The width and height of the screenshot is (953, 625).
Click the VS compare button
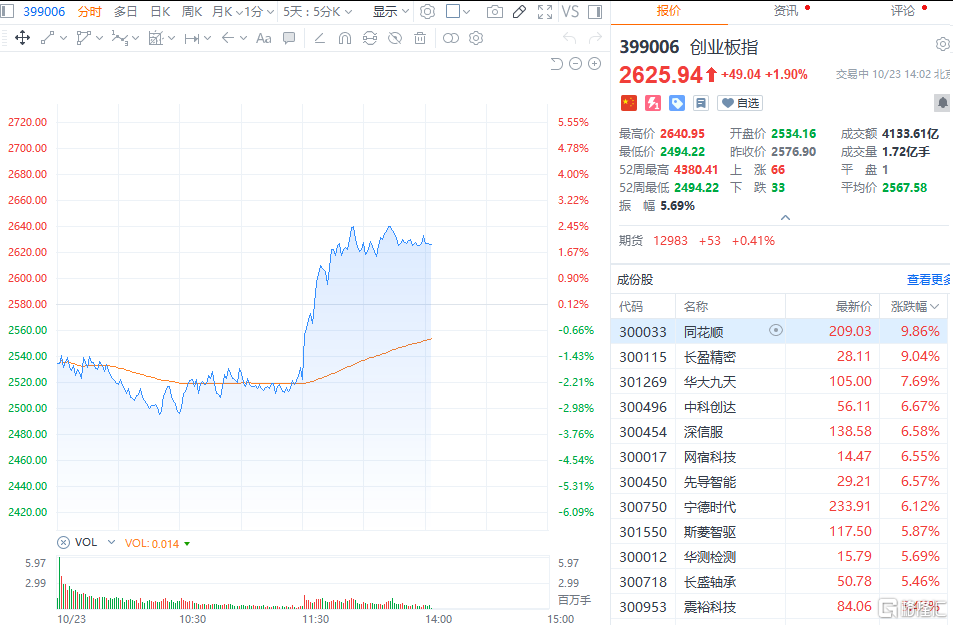(570, 12)
